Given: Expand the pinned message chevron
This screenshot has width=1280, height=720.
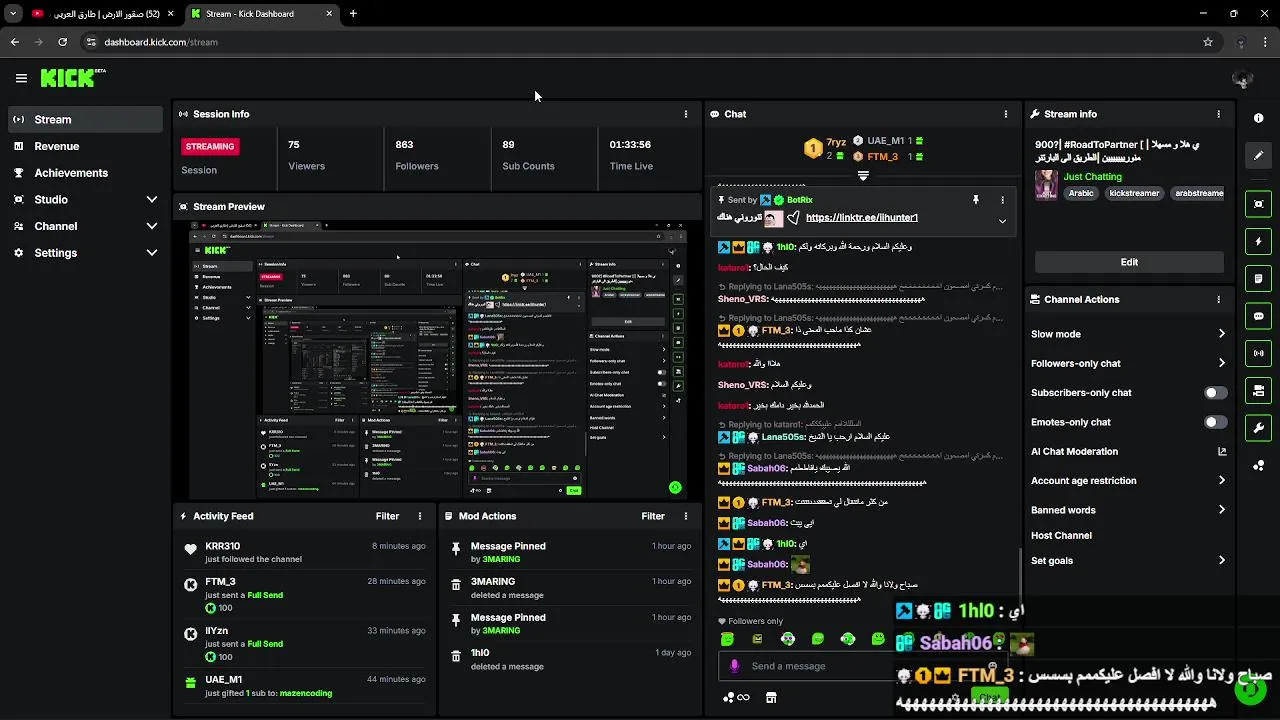Looking at the screenshot, I should [x=1002, y=221].
